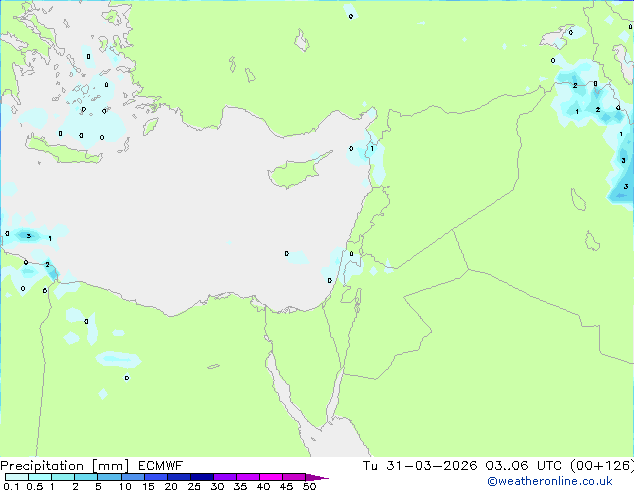Click legend label '50'
This screenshot has width=634, height=490.
pyautogui.click(x=309, y=486)
